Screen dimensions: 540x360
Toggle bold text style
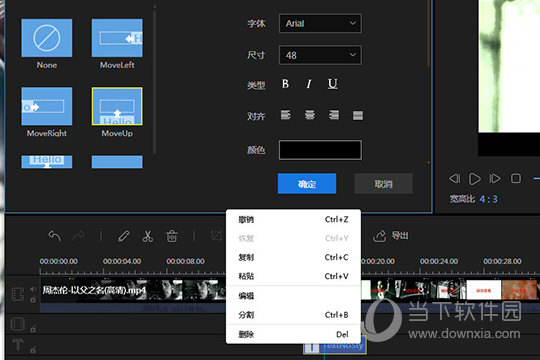(285, 84)
